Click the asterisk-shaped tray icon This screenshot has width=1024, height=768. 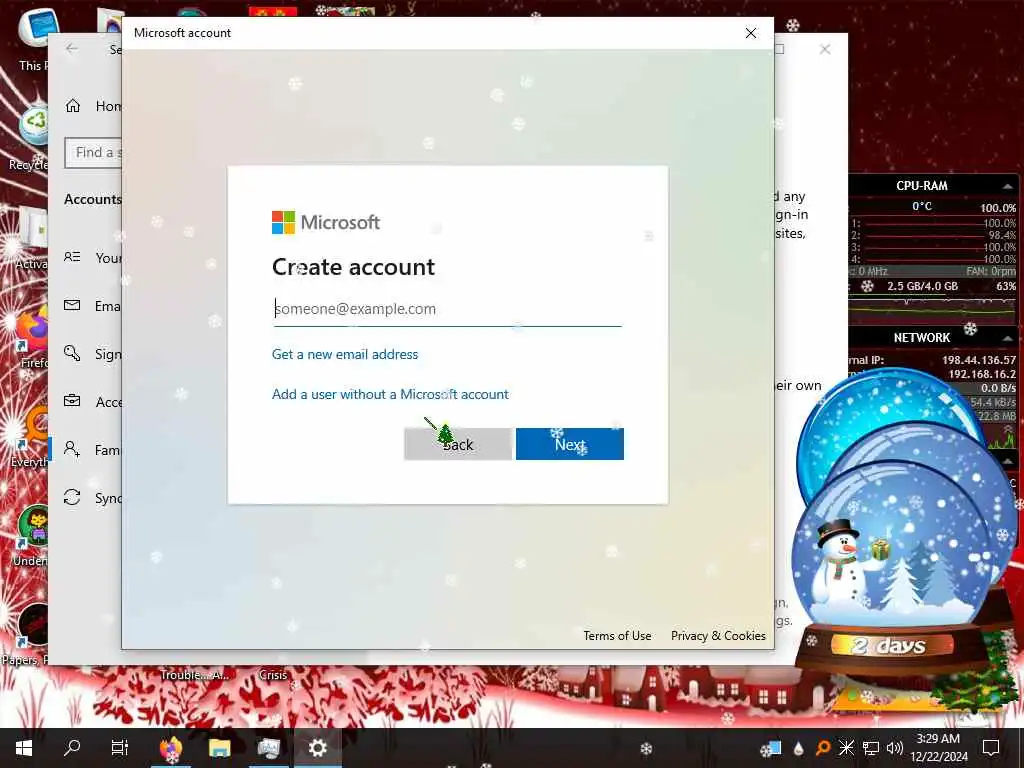[846, 748]
